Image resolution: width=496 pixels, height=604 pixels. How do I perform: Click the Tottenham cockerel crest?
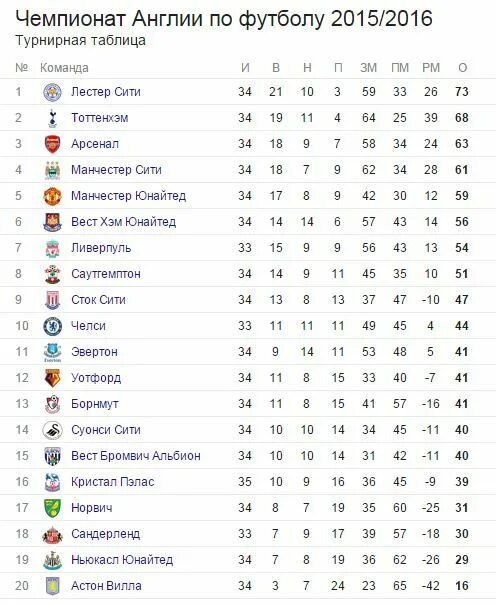click(52, 118)
